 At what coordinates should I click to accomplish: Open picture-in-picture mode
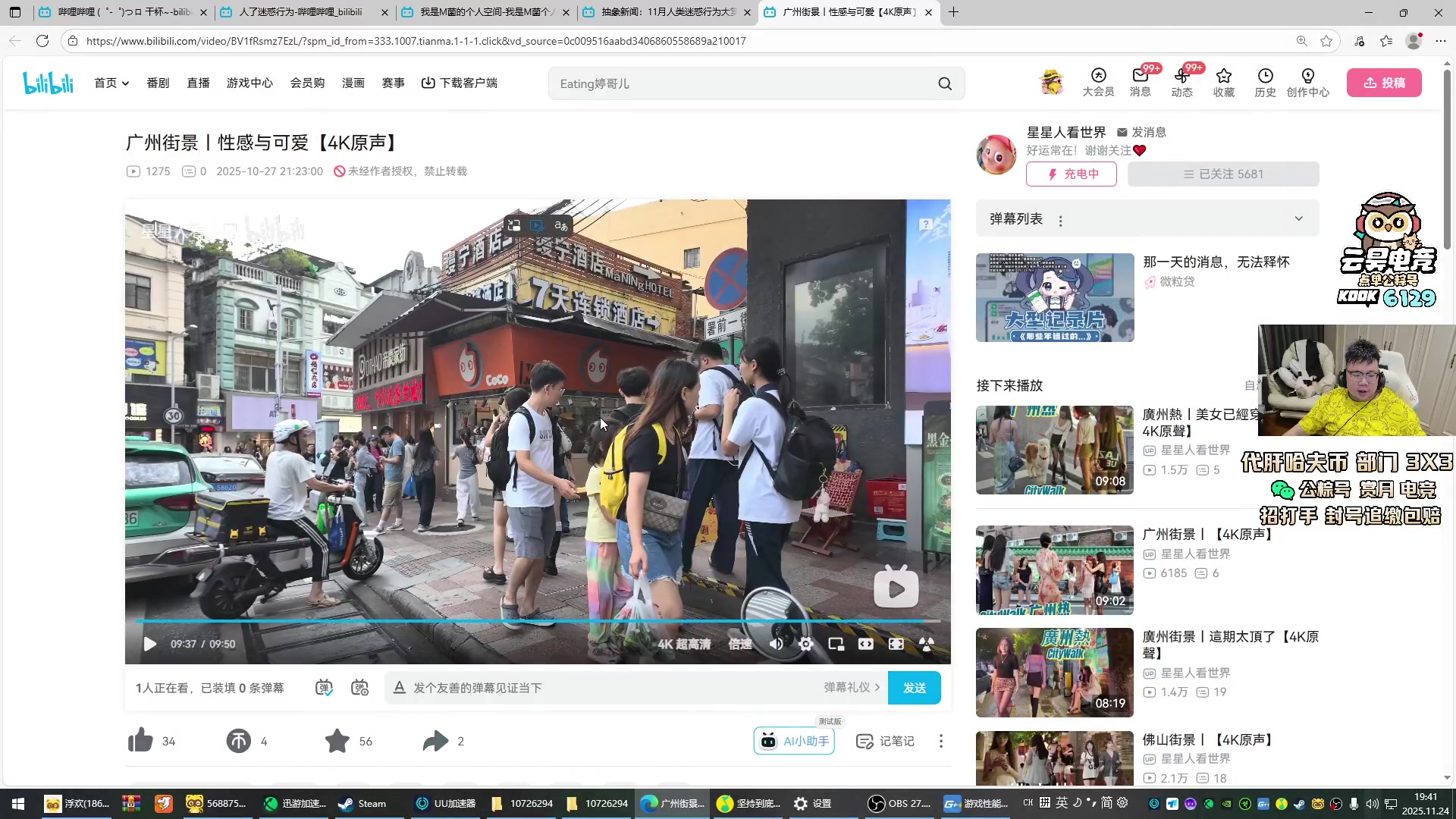(836, 644)
